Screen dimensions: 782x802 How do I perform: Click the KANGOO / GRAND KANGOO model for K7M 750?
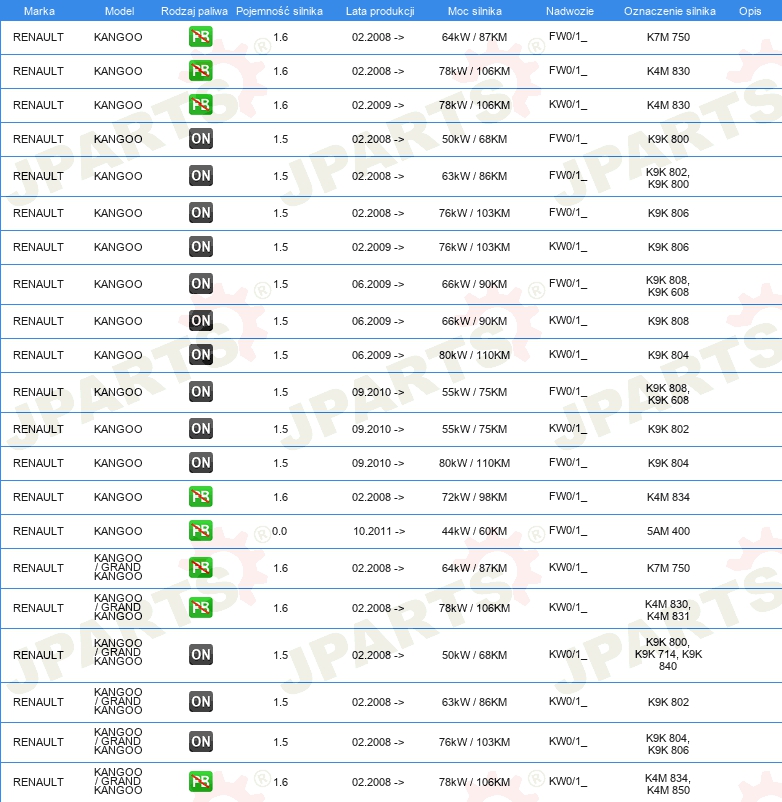pyautogui.click(x=118, y=567)
